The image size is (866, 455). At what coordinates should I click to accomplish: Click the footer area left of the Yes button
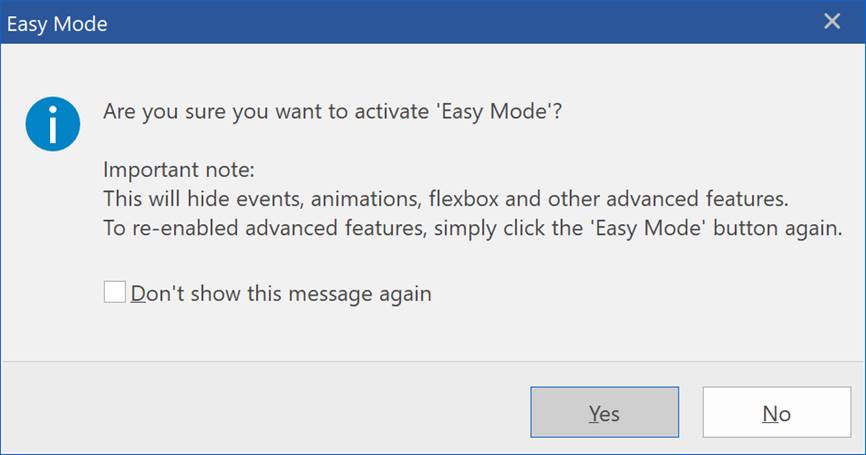pyautogui.click(x=265, y=409)
